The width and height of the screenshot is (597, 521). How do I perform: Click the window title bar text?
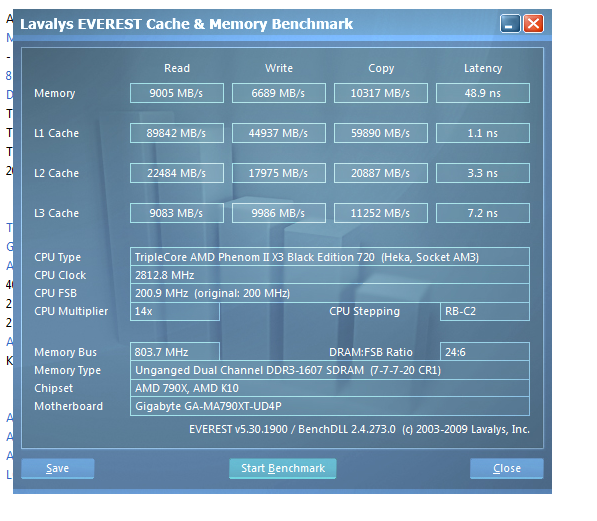(187, 24)
